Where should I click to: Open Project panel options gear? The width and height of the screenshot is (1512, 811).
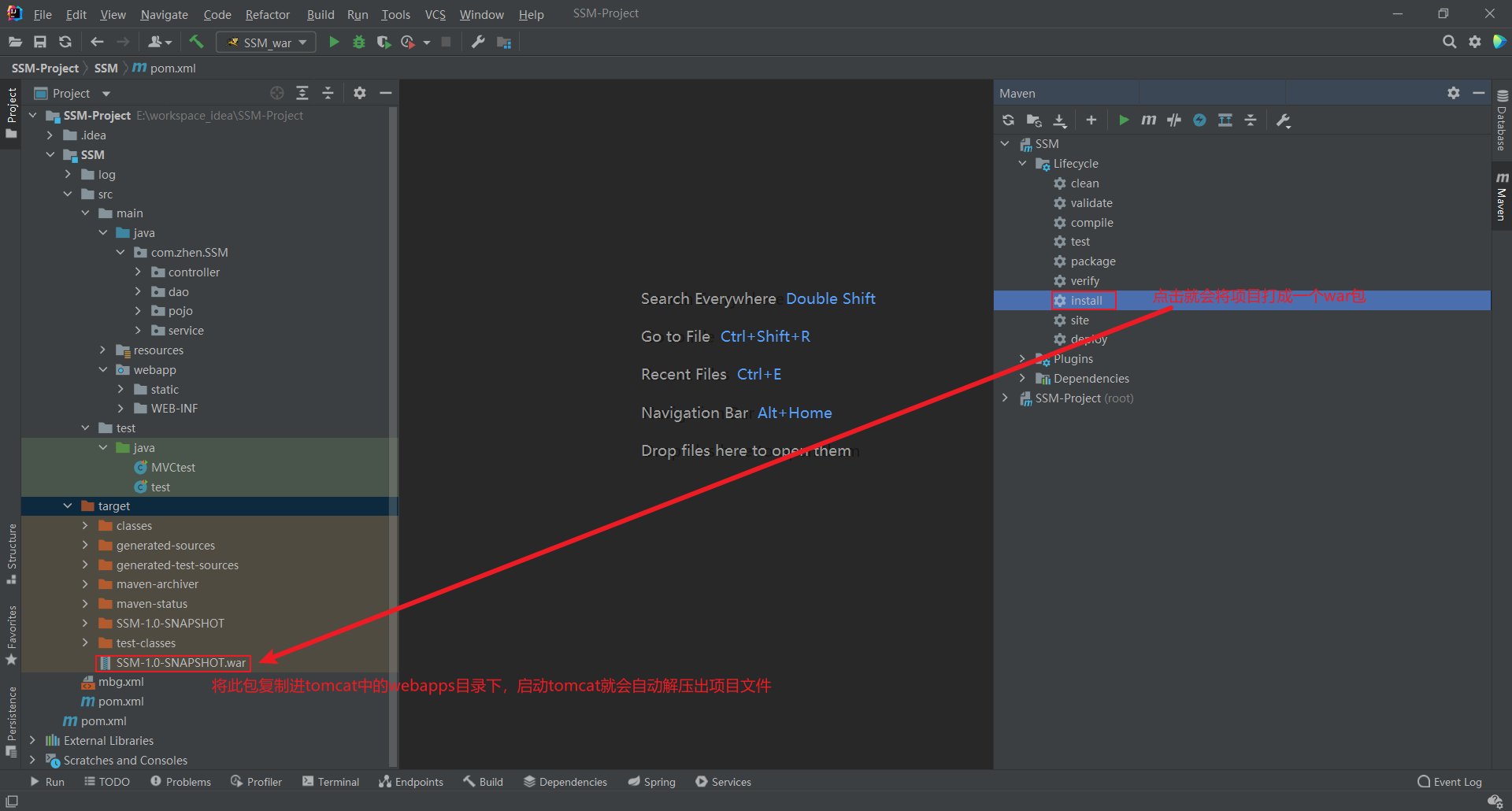coord(360,93)
